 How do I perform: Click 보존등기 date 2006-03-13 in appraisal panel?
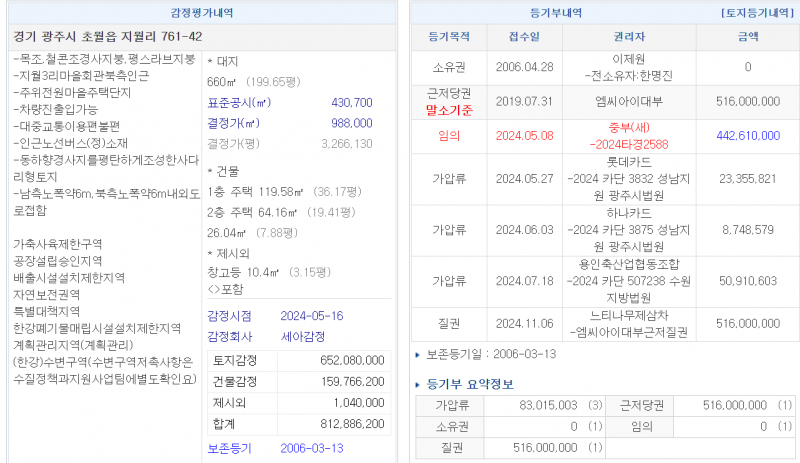coord(312,448)
